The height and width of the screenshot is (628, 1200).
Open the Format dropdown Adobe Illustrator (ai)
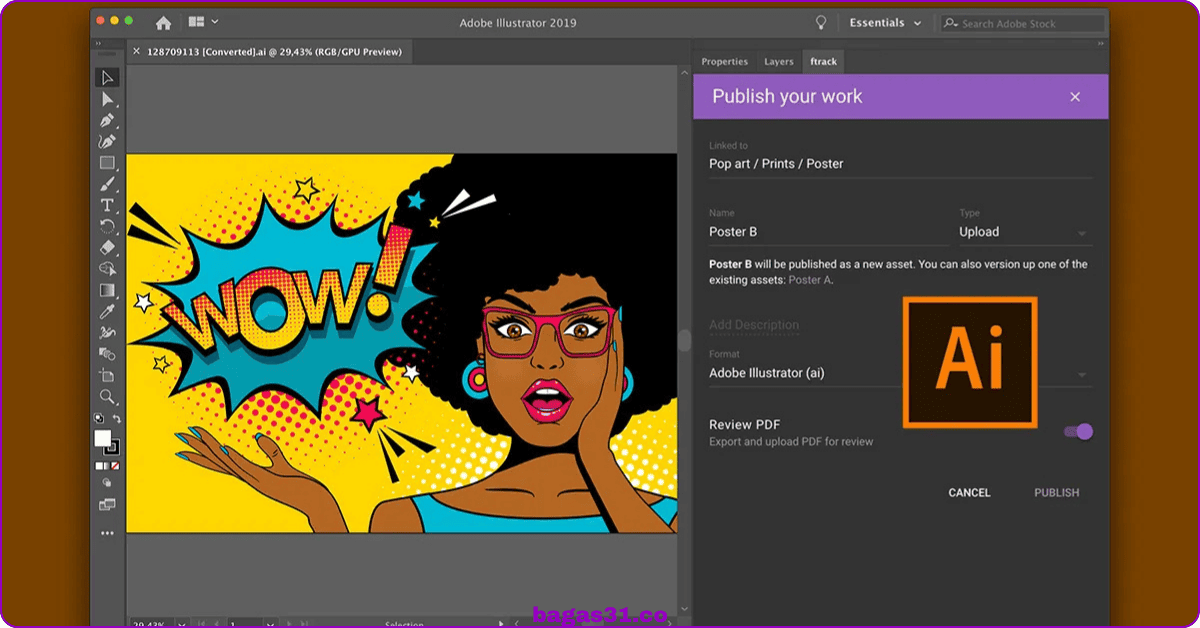(x=901, y=373)
